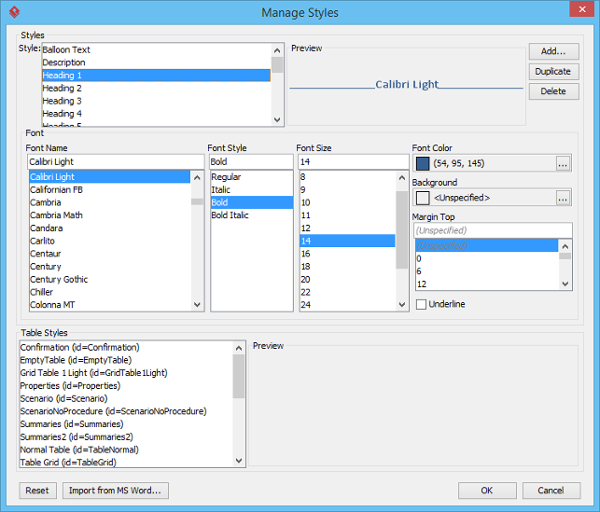Click the Reset button
The height and width of the screenshot is (512, 600).
point(38,490)
